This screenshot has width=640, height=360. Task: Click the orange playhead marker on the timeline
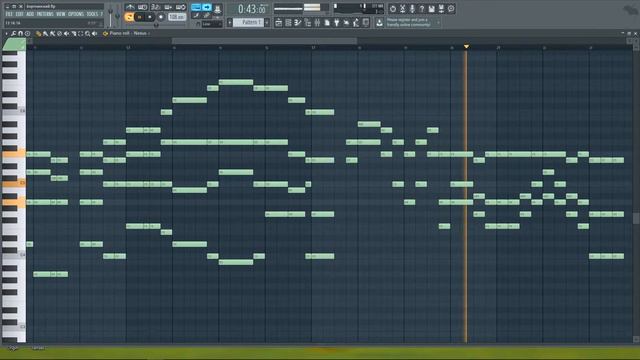466,47
